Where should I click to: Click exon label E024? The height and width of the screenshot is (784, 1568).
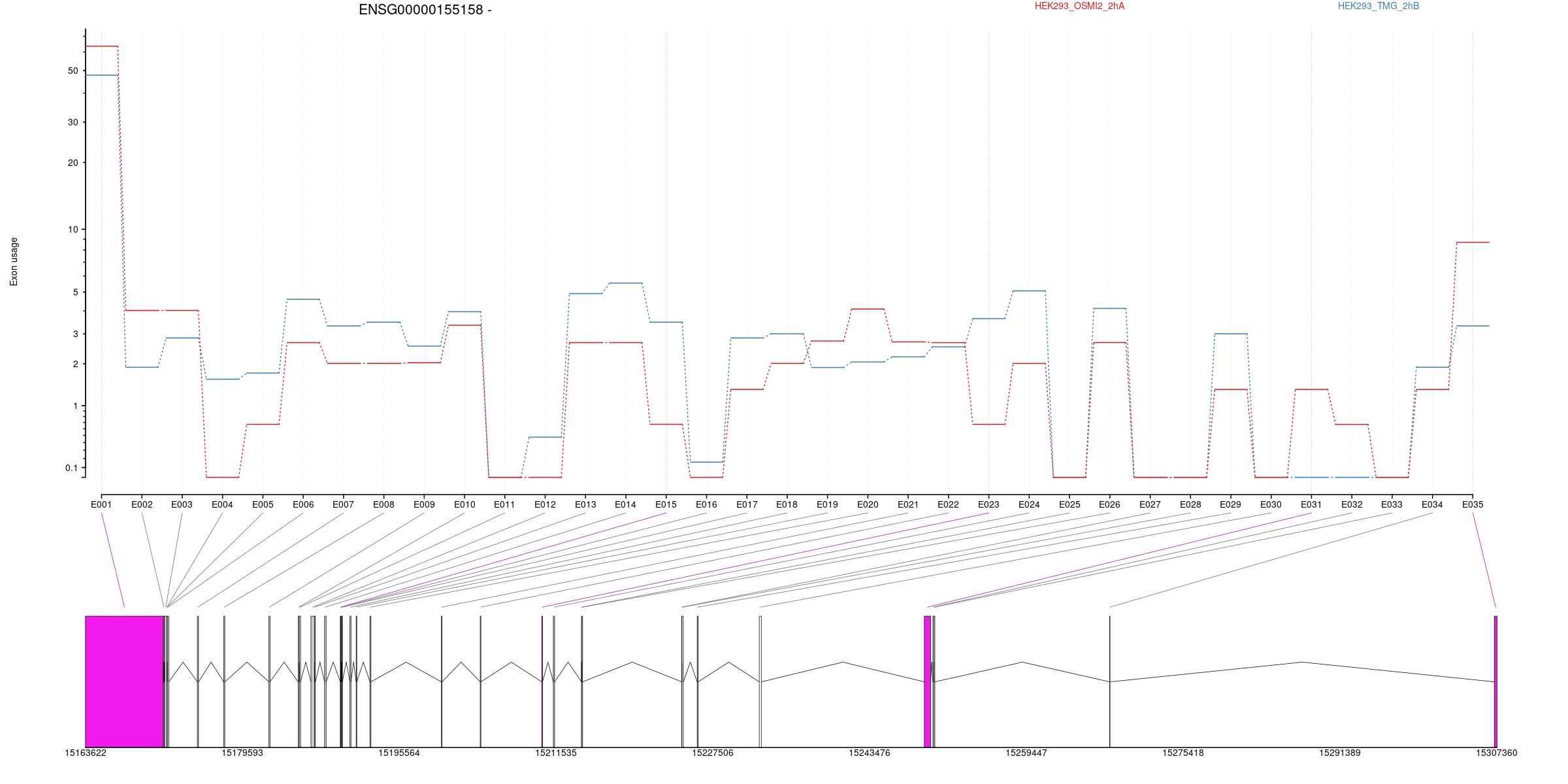coord(1029,504)
